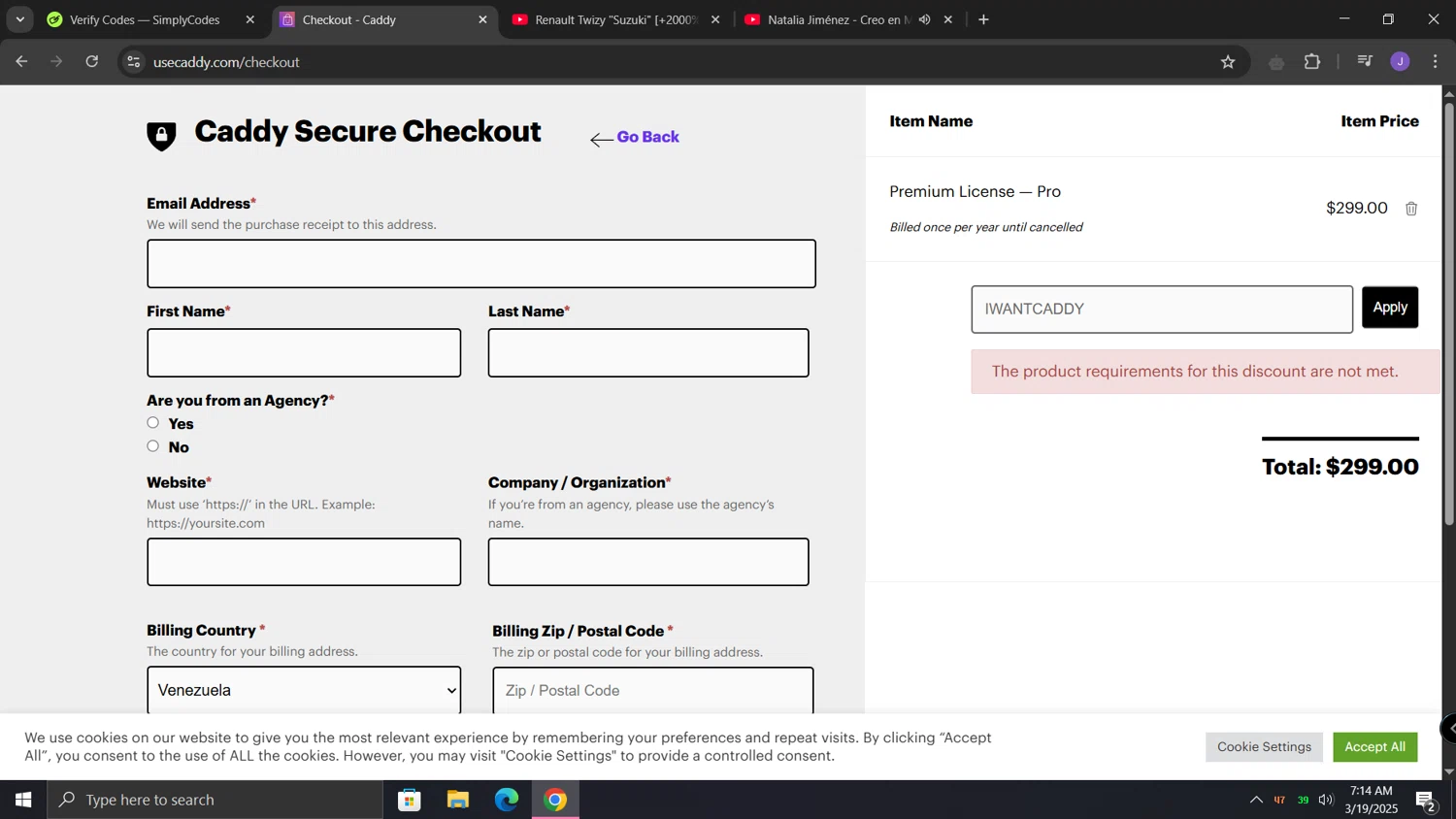
Task: View site information icon in address bar
Action: pyautogui.click(x=134, y=62)
